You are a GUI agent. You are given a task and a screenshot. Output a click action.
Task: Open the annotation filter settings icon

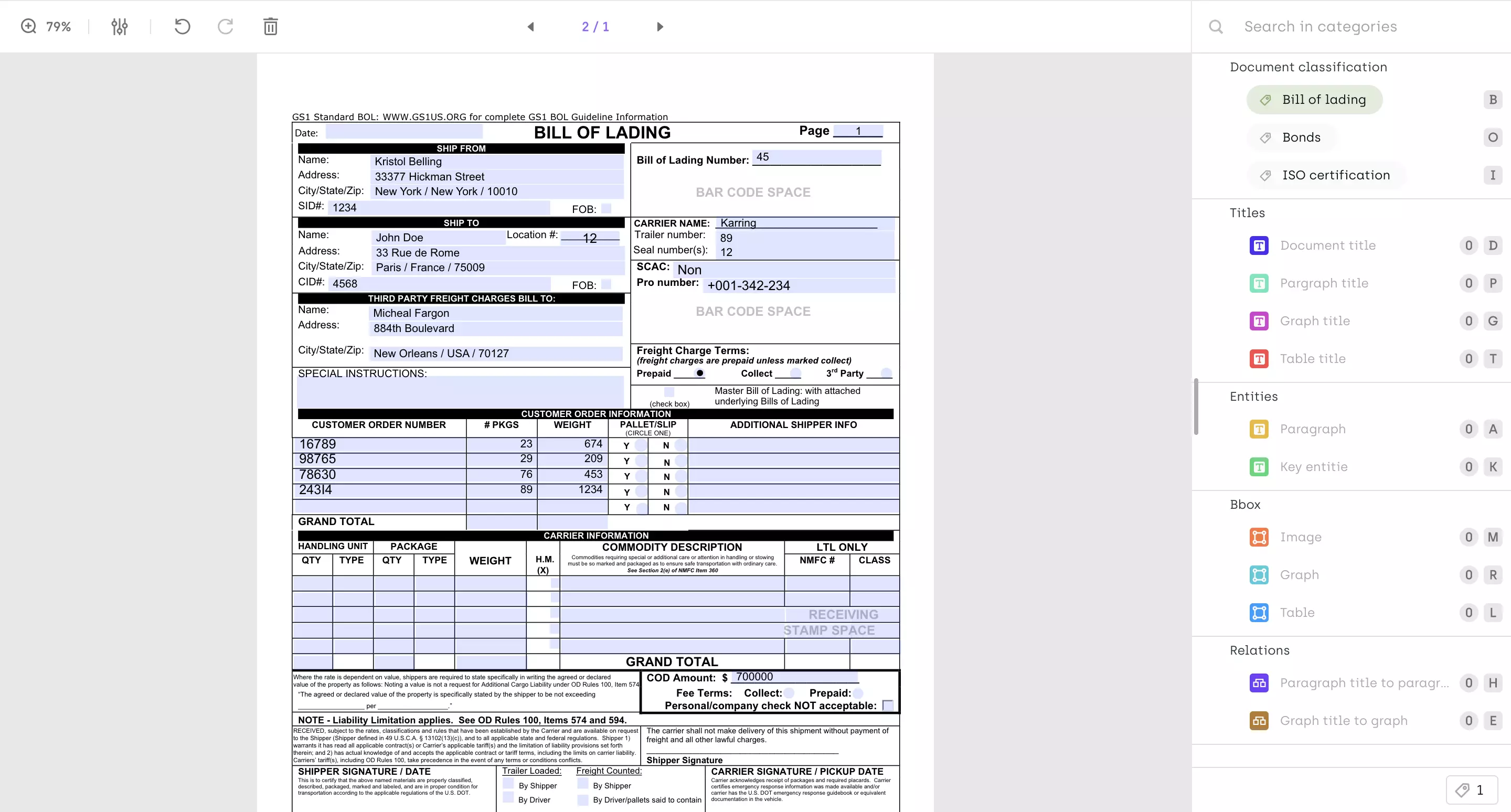[x=119, y=26]
